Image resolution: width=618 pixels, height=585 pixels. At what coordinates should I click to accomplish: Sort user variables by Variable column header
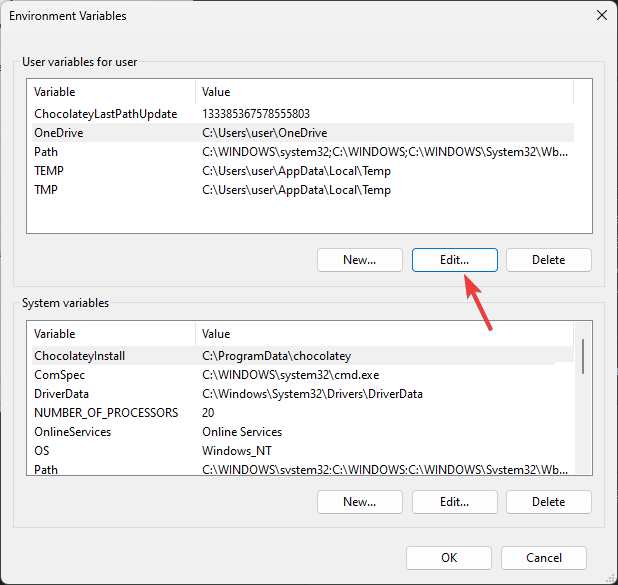point(110,92)
